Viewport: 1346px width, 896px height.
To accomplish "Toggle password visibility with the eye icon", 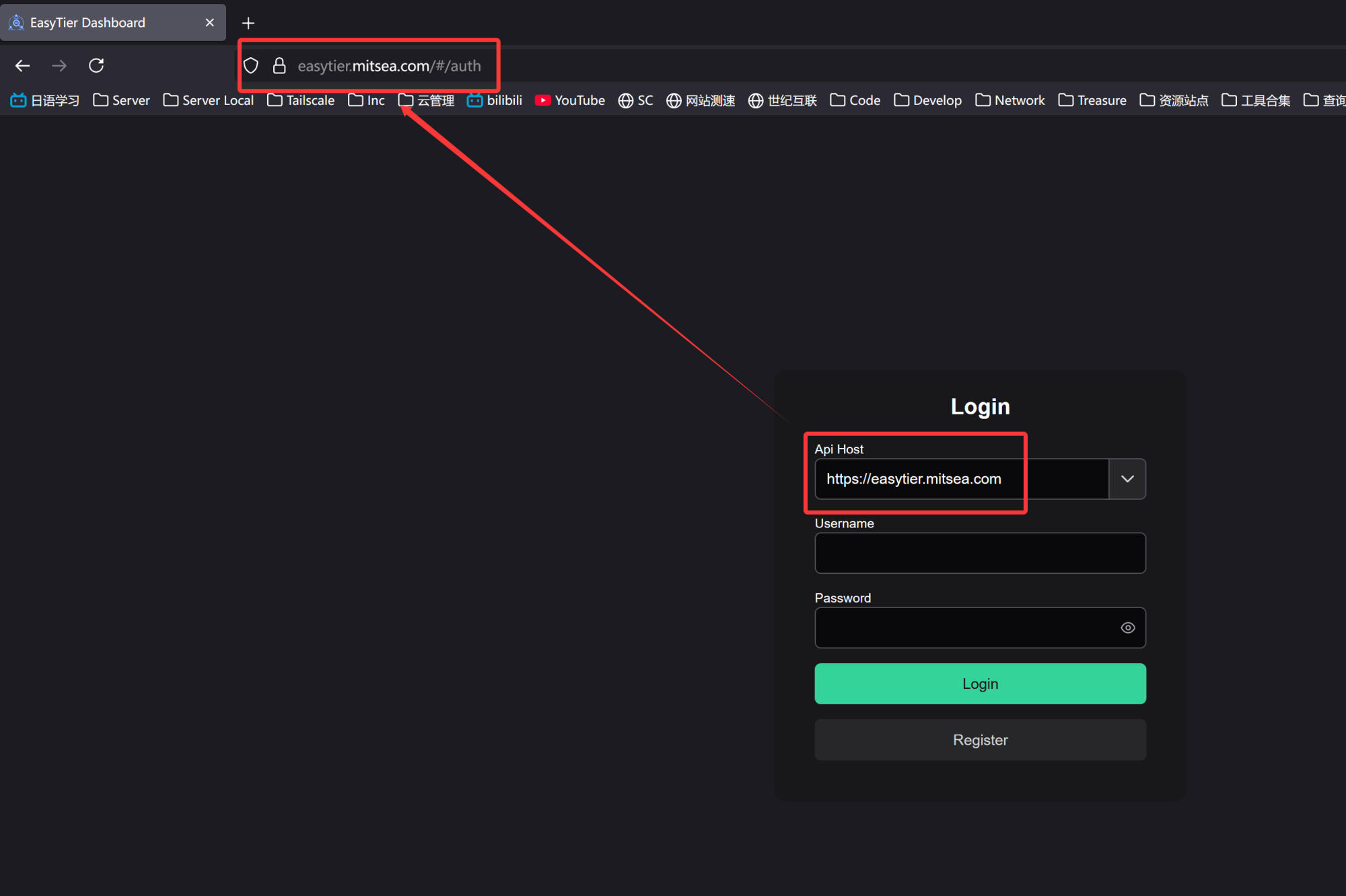I will (1127, 627).
